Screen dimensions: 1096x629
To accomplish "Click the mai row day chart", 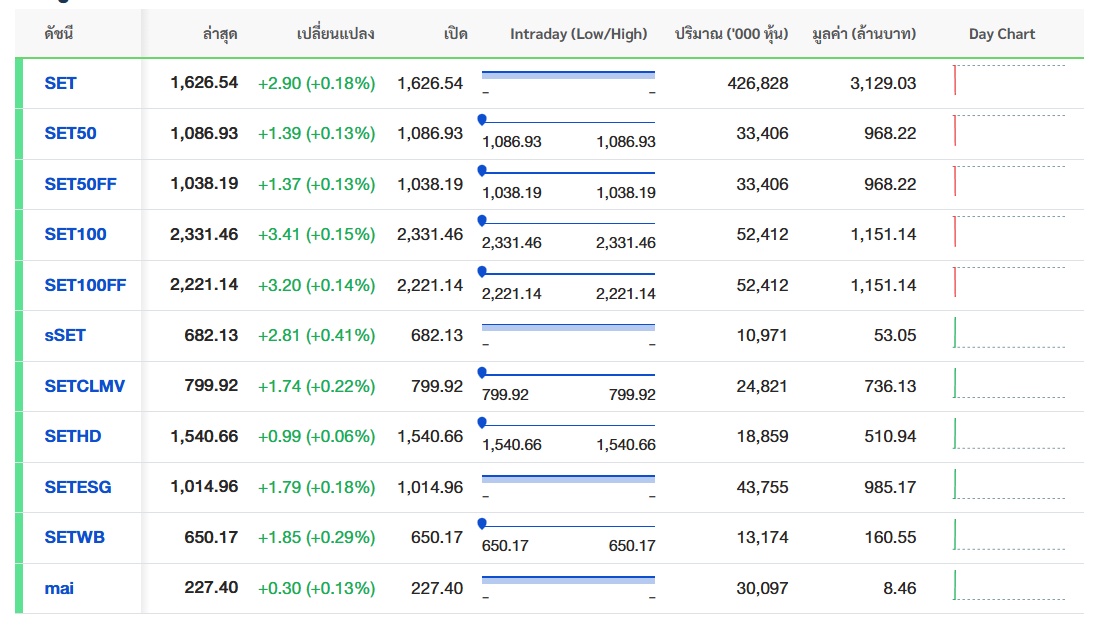I will click(x=1009, y=585).
